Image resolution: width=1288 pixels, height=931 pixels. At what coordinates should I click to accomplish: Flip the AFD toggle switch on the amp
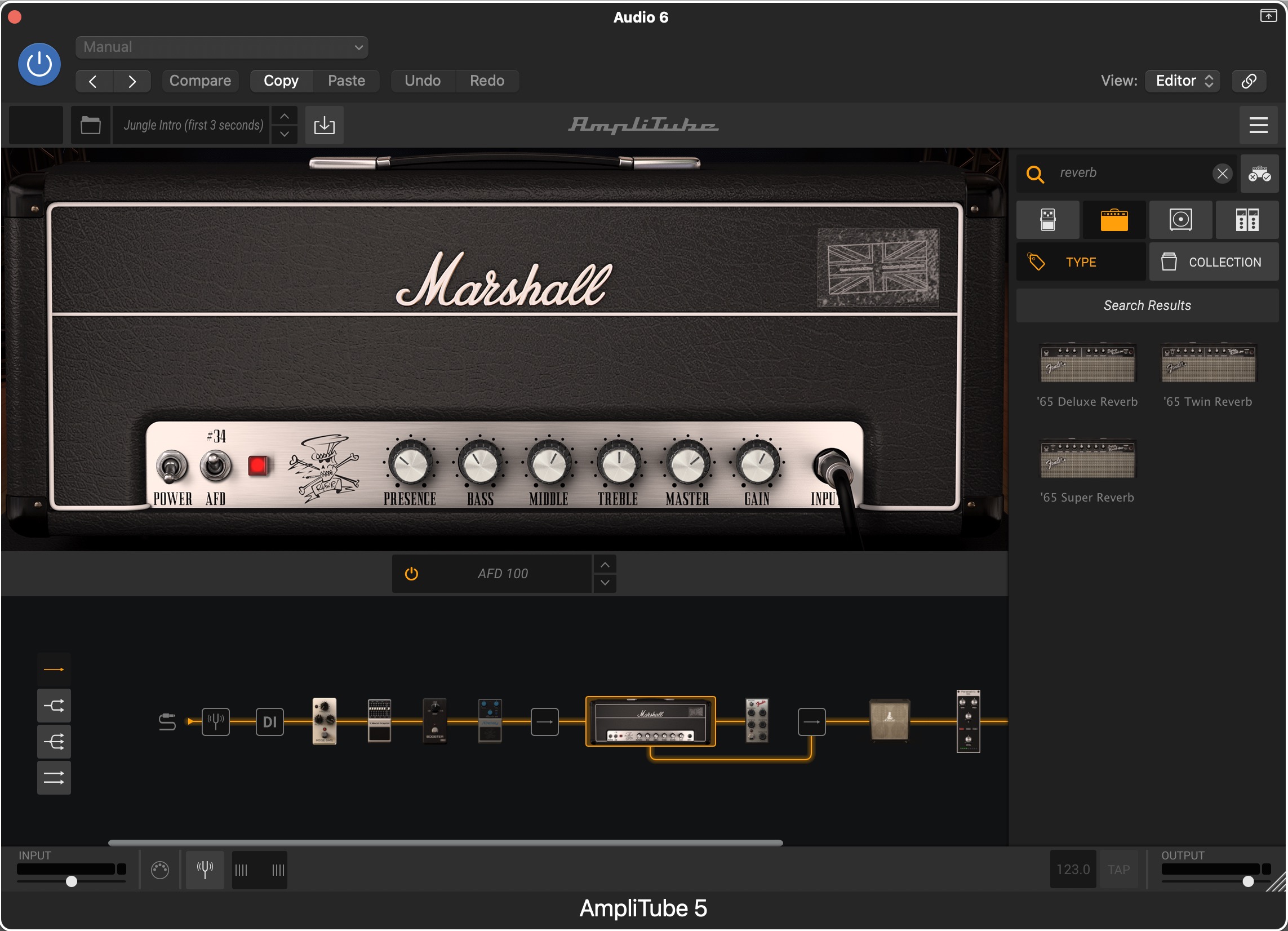pyautogui.click(x=215, y=466)
